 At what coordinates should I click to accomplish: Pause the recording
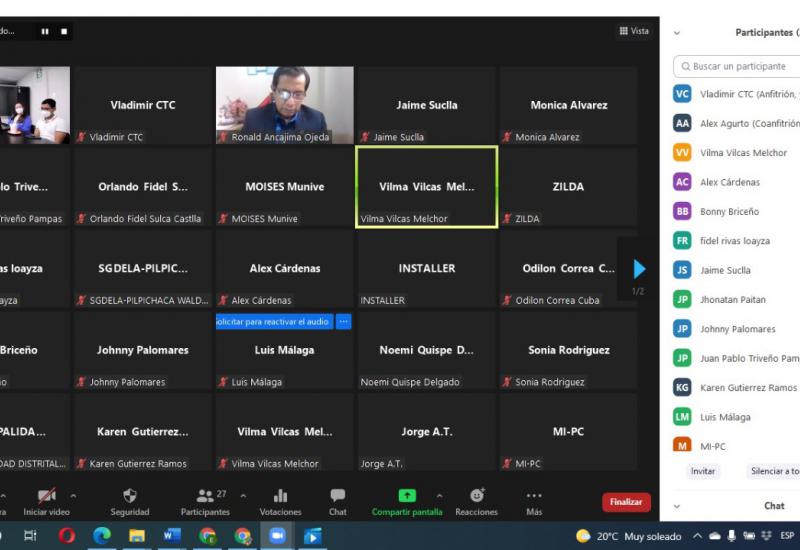tap(45, 32)
